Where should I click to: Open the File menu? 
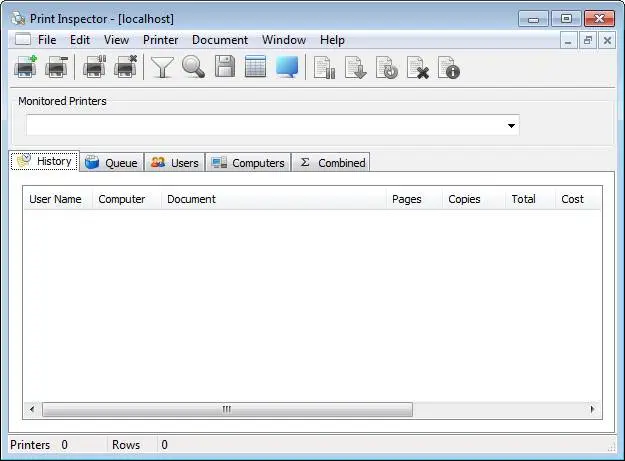click(x=47, y=40)
